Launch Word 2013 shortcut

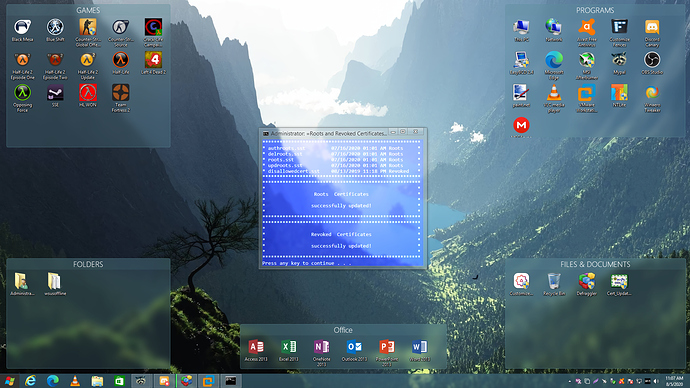(419, 350)
